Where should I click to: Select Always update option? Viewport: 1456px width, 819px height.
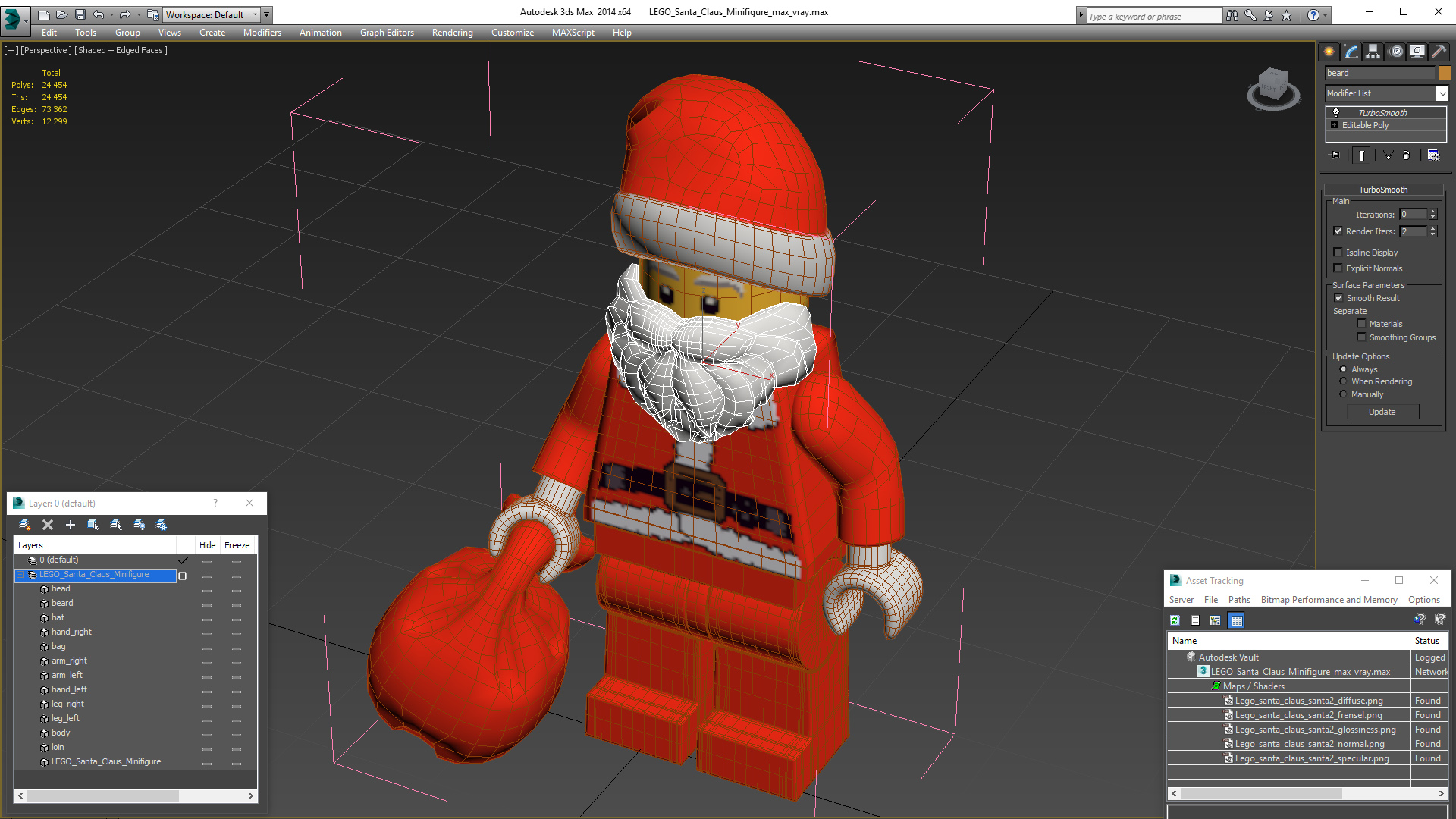[x=1343, y=369]
